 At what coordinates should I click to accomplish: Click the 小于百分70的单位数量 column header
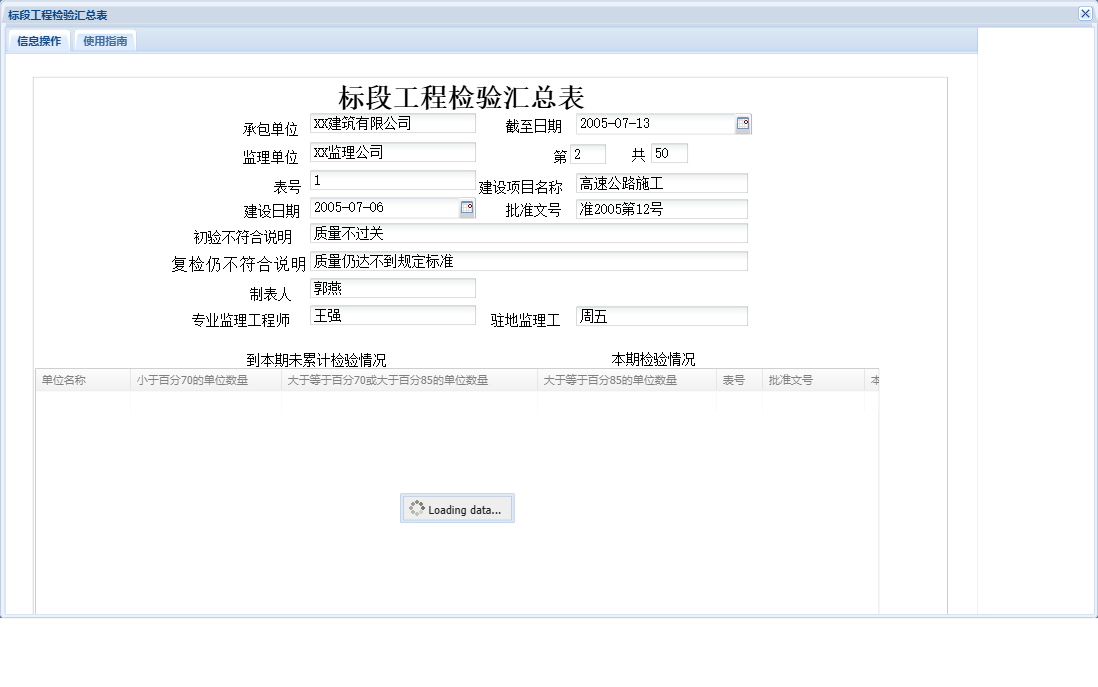click(205, 380)
